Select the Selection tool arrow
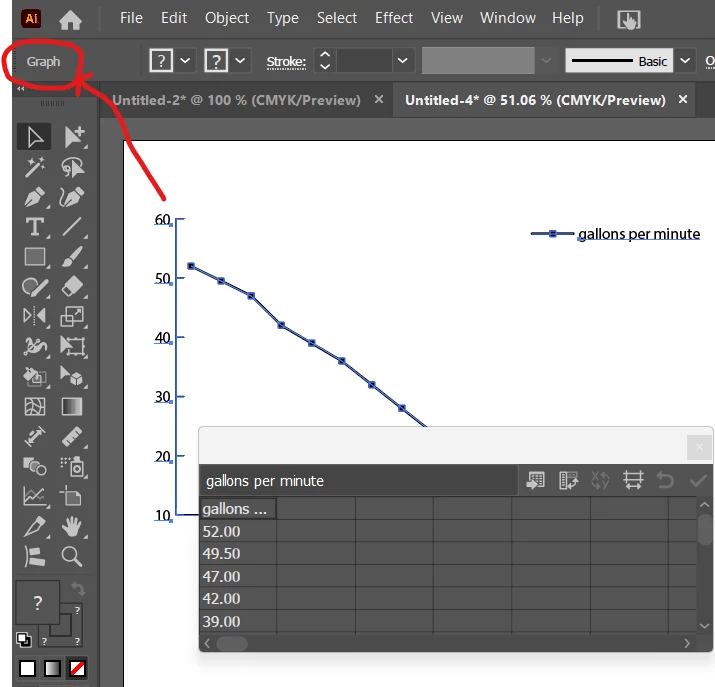 tap(34, 137)
